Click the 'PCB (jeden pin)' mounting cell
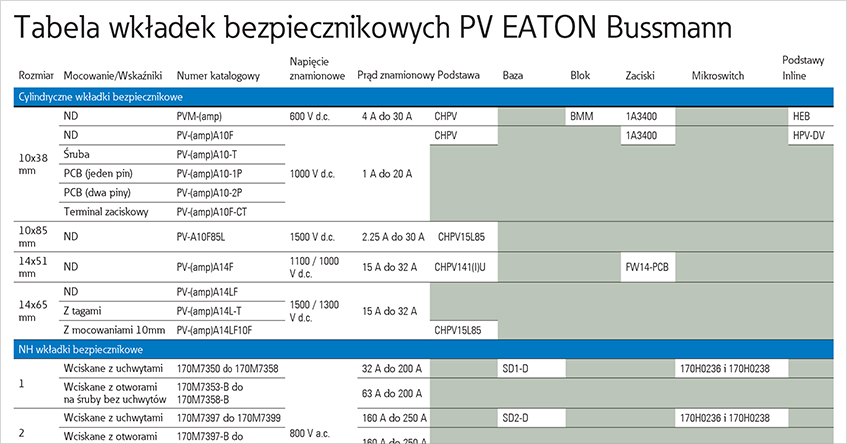The width and height of the screenshot is (847, 444). click(98, 173)
